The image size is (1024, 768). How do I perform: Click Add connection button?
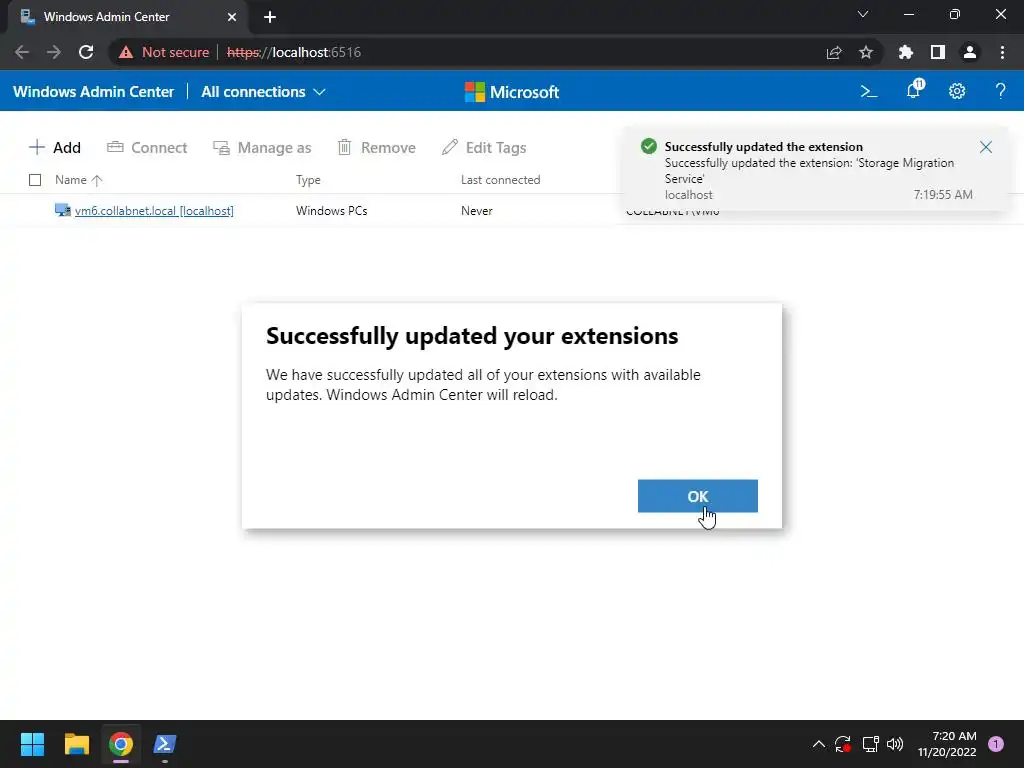[55, 148]
